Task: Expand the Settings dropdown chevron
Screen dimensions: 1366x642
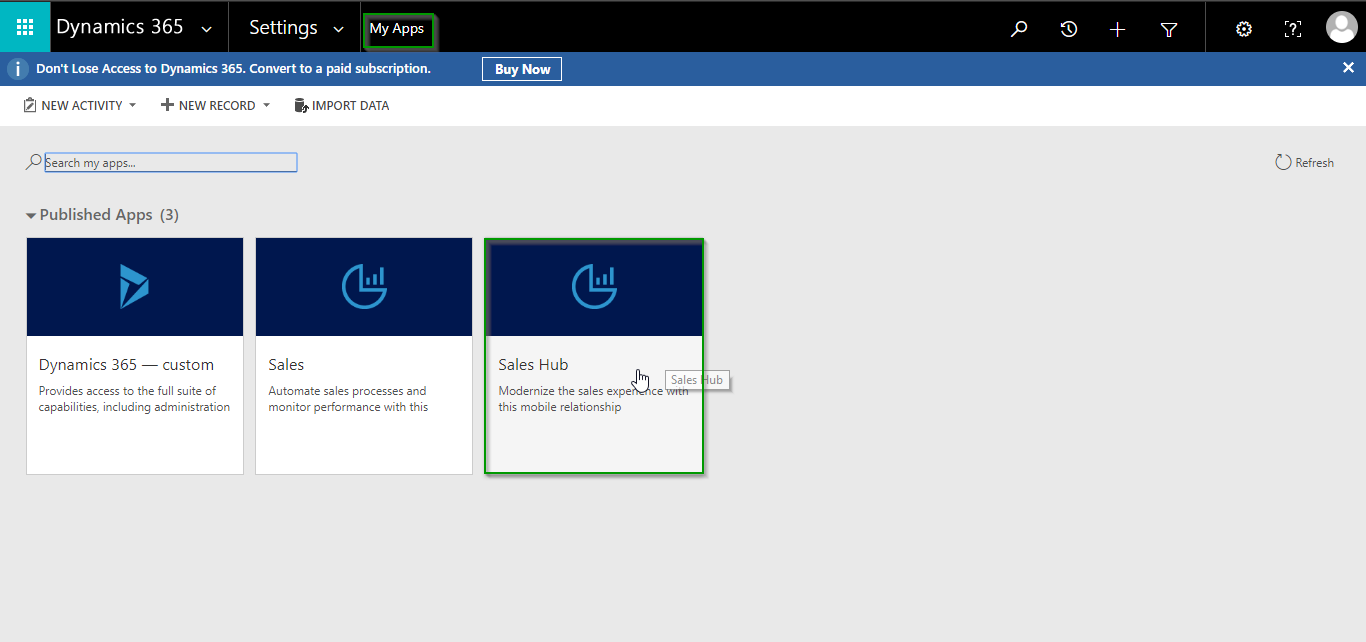Action: pos(339,29)
